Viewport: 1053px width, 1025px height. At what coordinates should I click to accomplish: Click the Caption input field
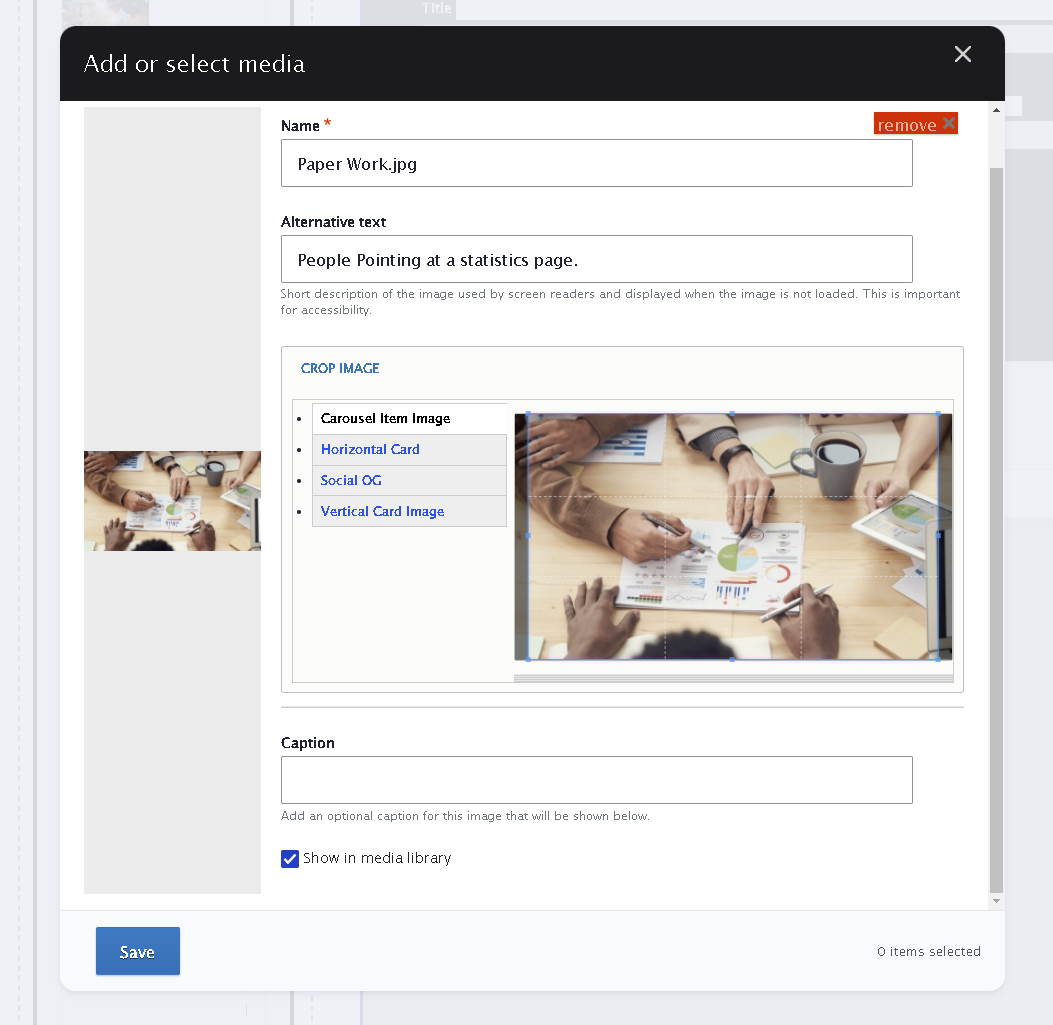[x=596, y=780]
